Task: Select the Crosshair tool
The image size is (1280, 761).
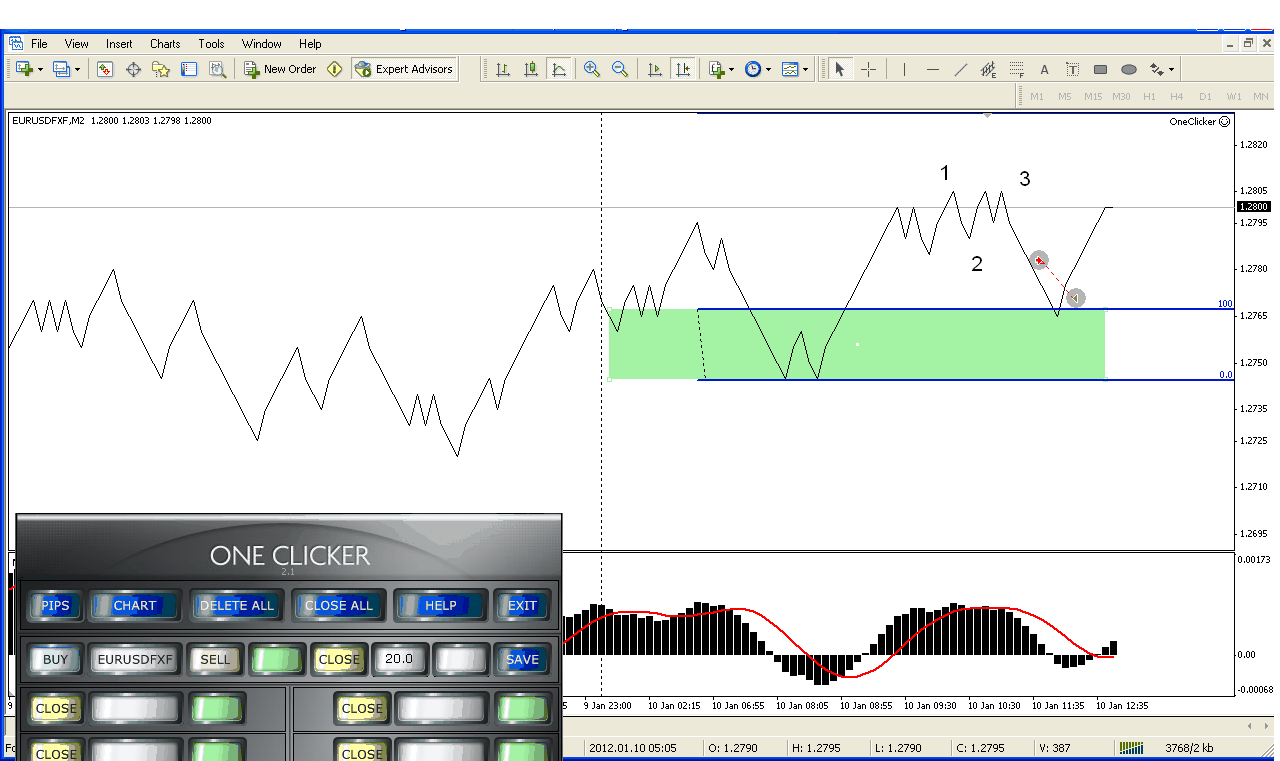Action: click(868, 69)
